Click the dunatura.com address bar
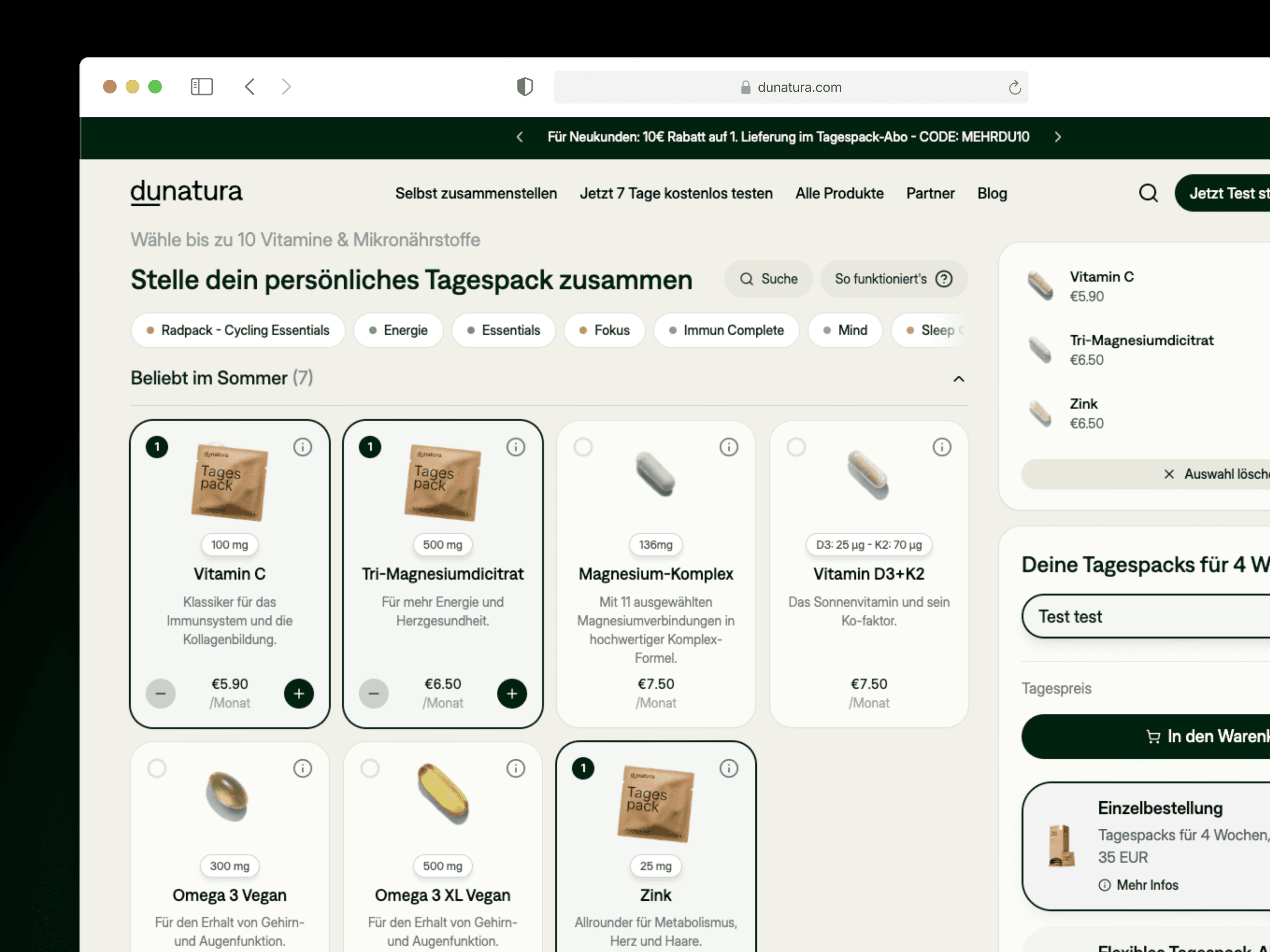Screen dimensions: 1270x952 (790, 87)
